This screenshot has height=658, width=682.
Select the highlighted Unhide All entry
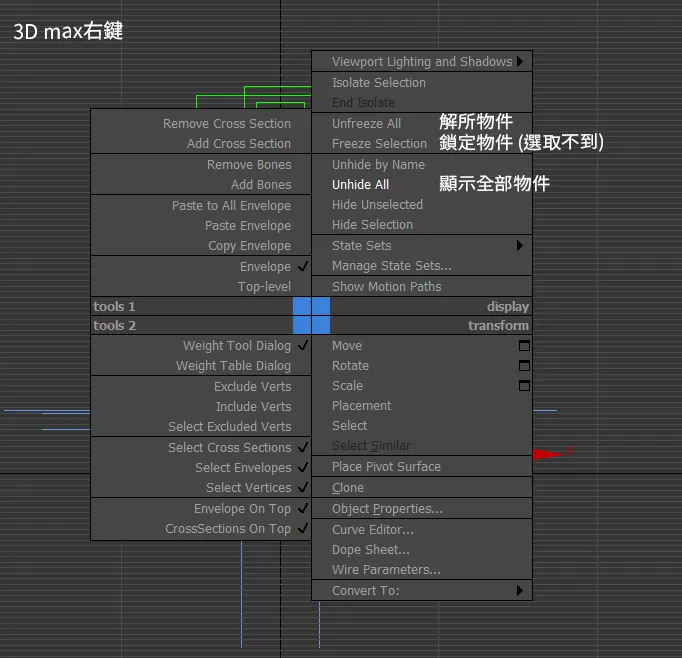(422, 185)
